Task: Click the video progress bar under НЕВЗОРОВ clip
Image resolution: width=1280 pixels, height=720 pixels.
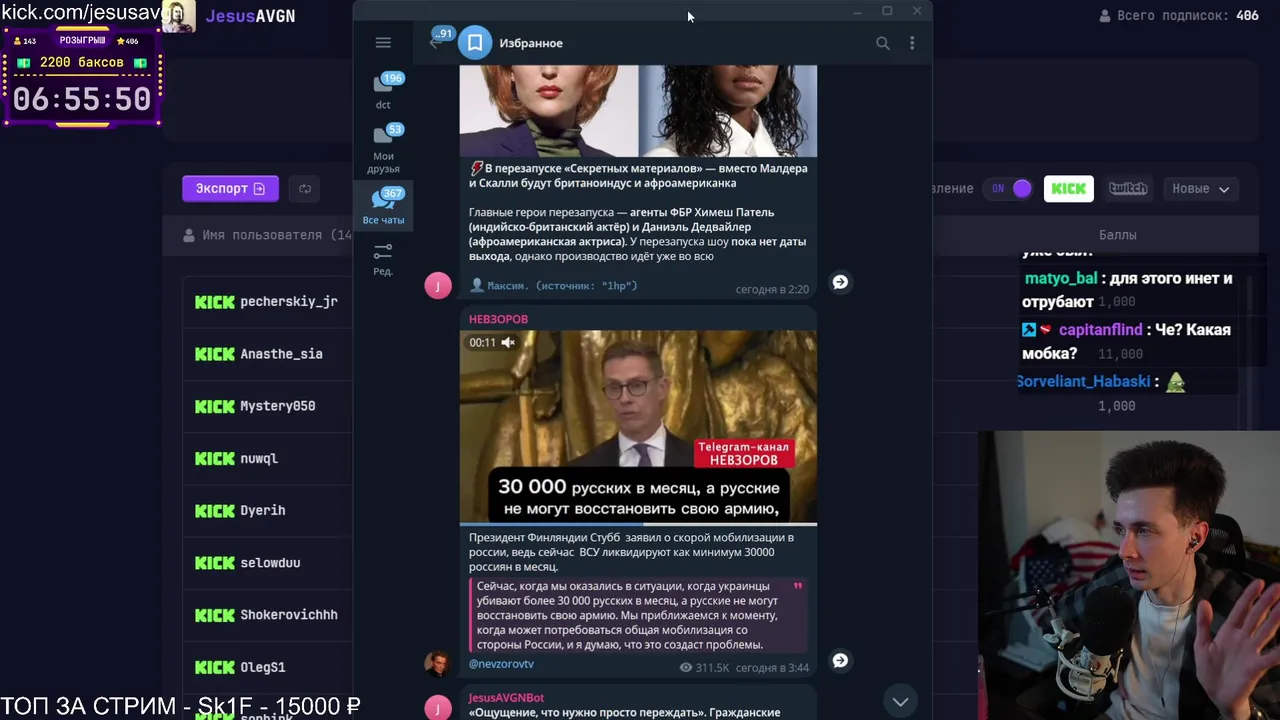Action: pos(638,523)
